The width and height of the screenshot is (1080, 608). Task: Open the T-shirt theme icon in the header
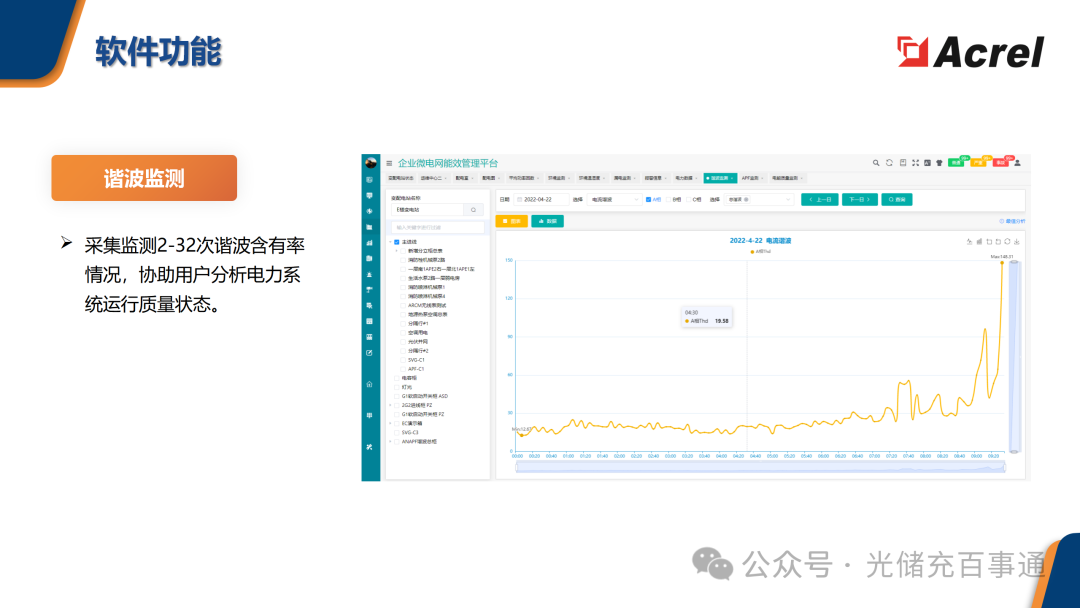click(939, 163)
